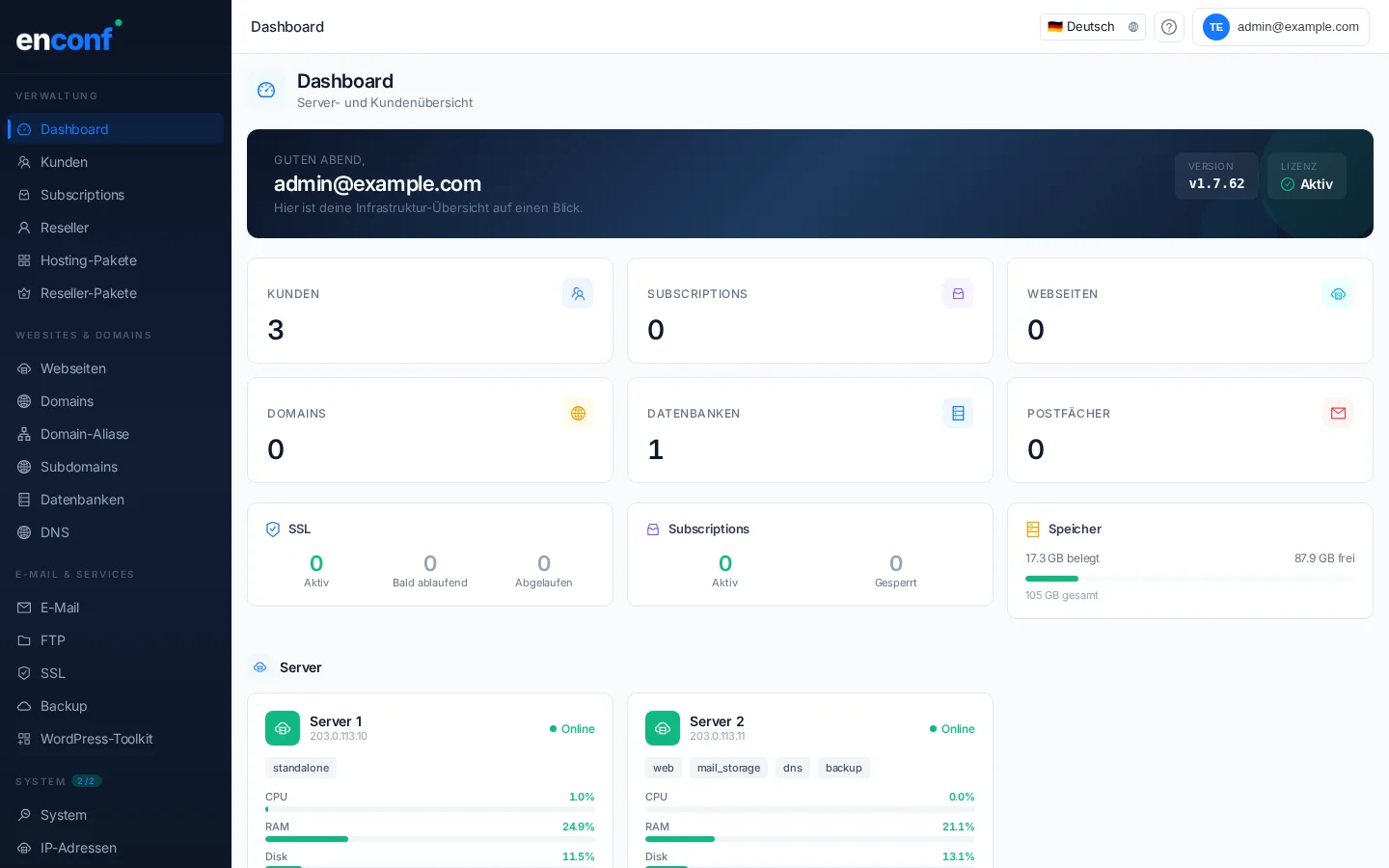Click the Postfächer card mail icon

tap(1338, 413)
